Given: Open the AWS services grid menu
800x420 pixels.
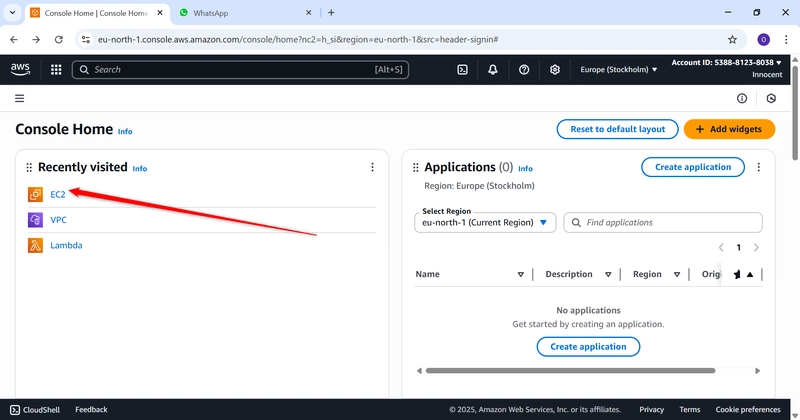Looking at the screenshot, I should [x=56, y=69].
